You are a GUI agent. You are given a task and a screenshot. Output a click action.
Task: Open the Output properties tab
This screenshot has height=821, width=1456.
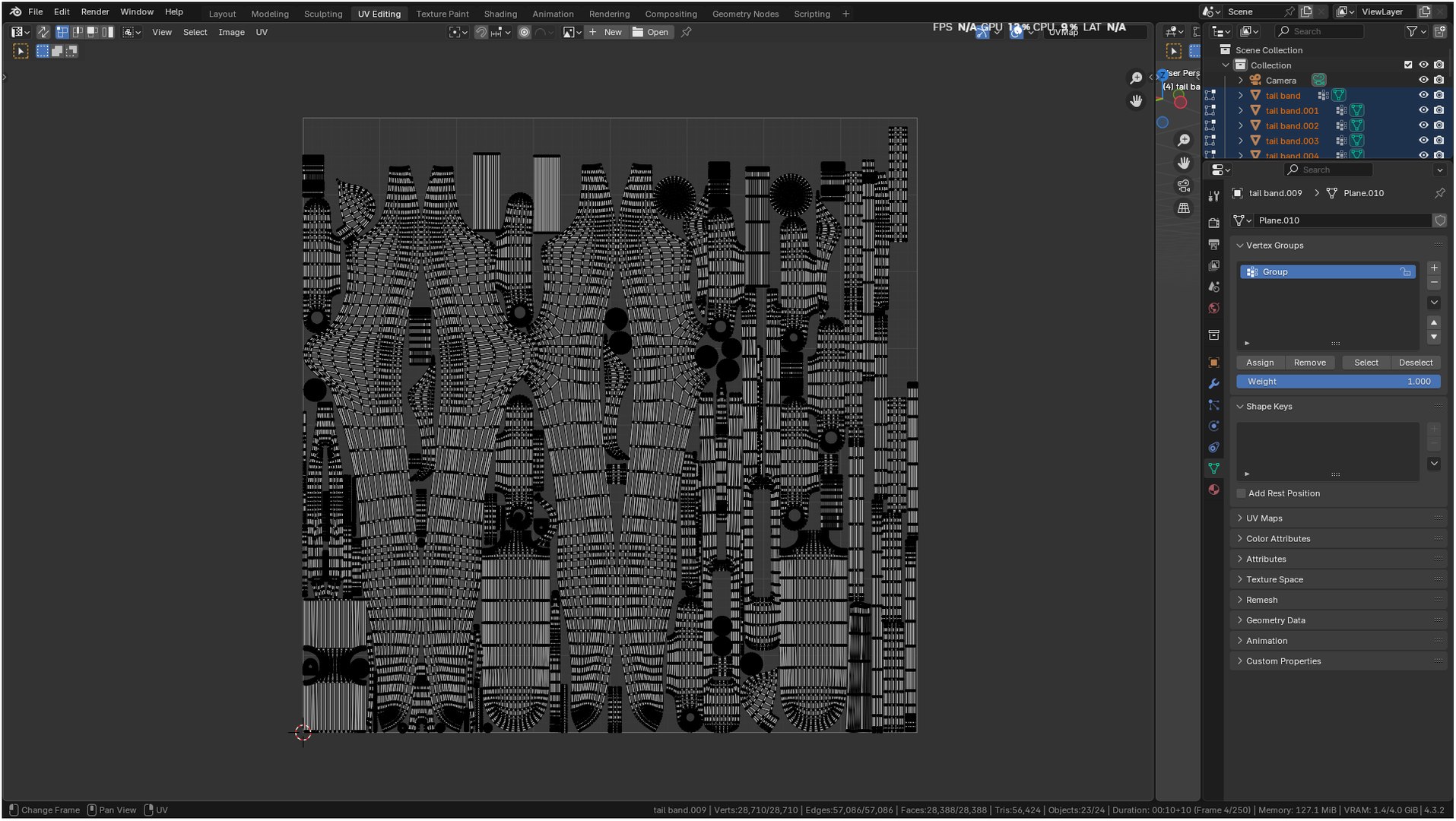pos(1213,244)
